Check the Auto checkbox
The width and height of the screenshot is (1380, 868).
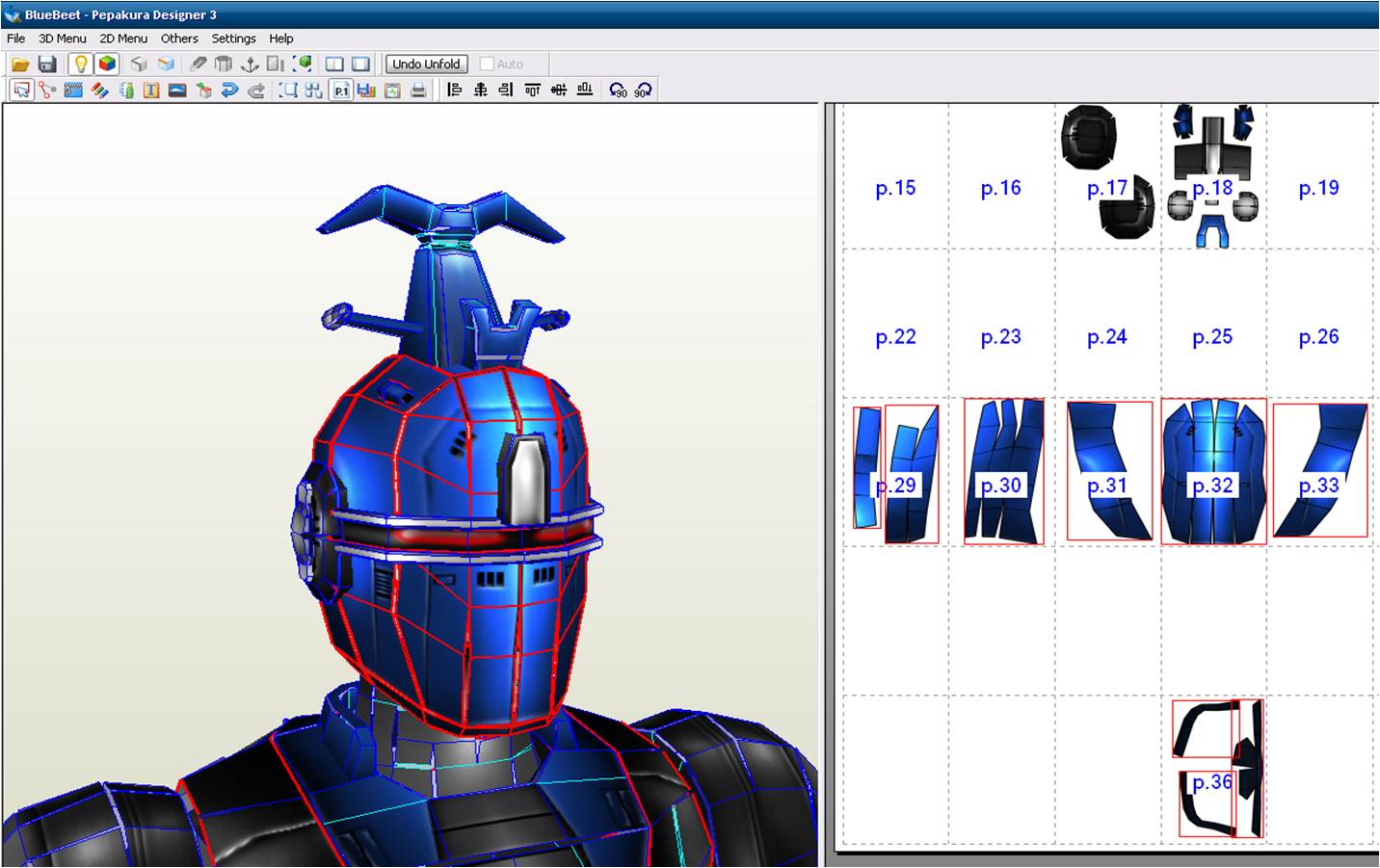tap(487, 65)
